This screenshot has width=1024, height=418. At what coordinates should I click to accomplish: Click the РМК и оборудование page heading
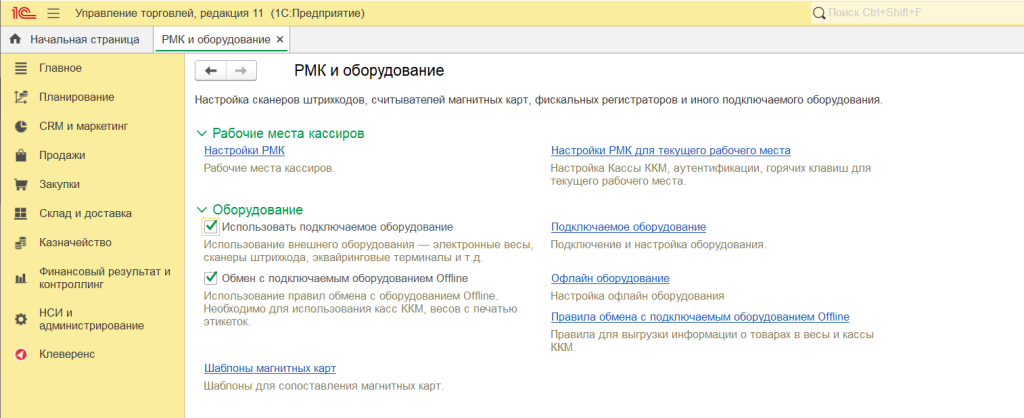coord(369,71)
